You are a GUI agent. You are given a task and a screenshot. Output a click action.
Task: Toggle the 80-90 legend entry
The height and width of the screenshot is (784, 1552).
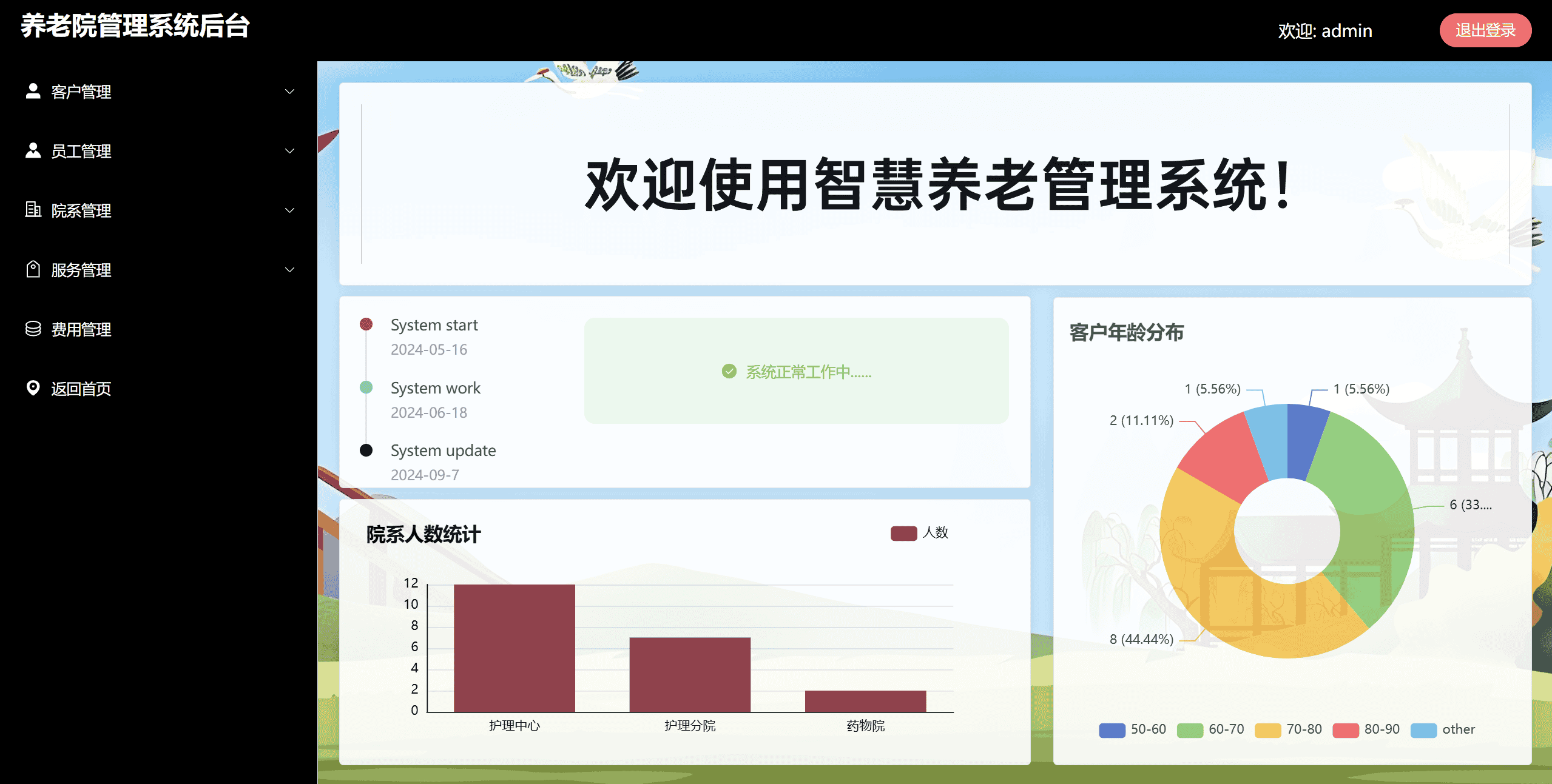1366,729
